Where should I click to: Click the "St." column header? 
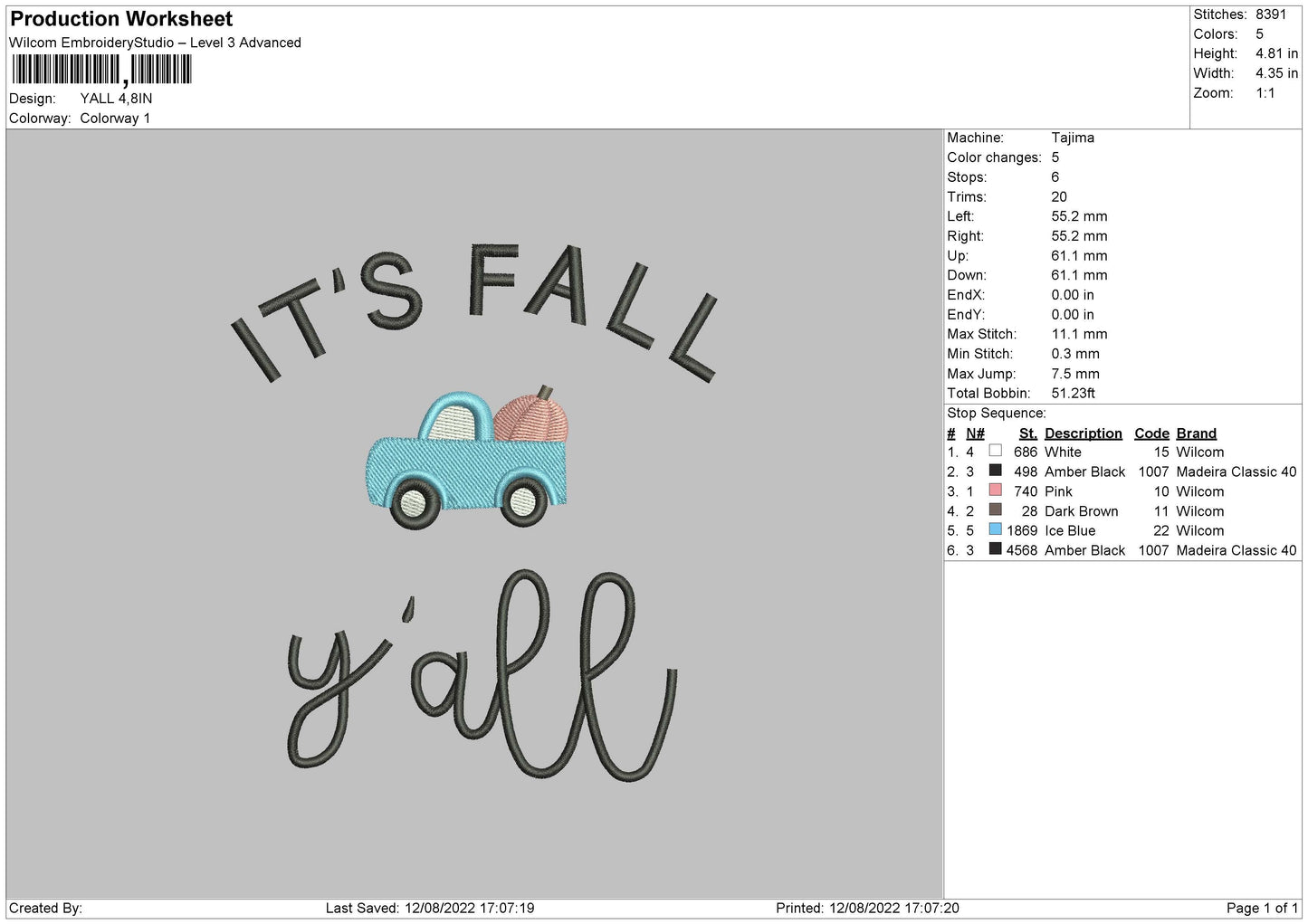(1028, 433)
